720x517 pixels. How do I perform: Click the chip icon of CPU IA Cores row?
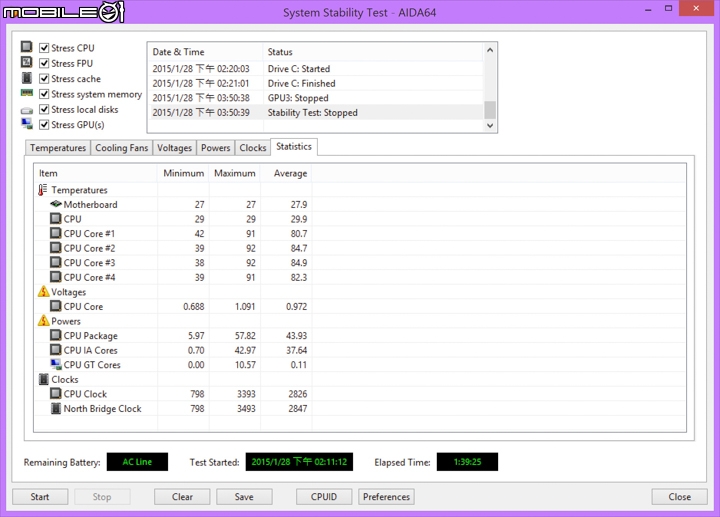[x=56, y=350]
